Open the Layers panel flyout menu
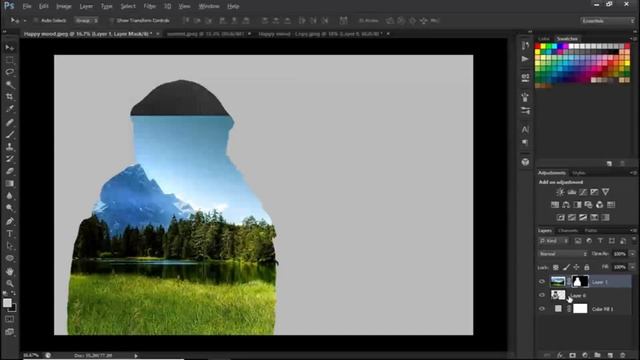Viewport: 640px width, 360px height. pyautogui.click(x=633, y=231)
